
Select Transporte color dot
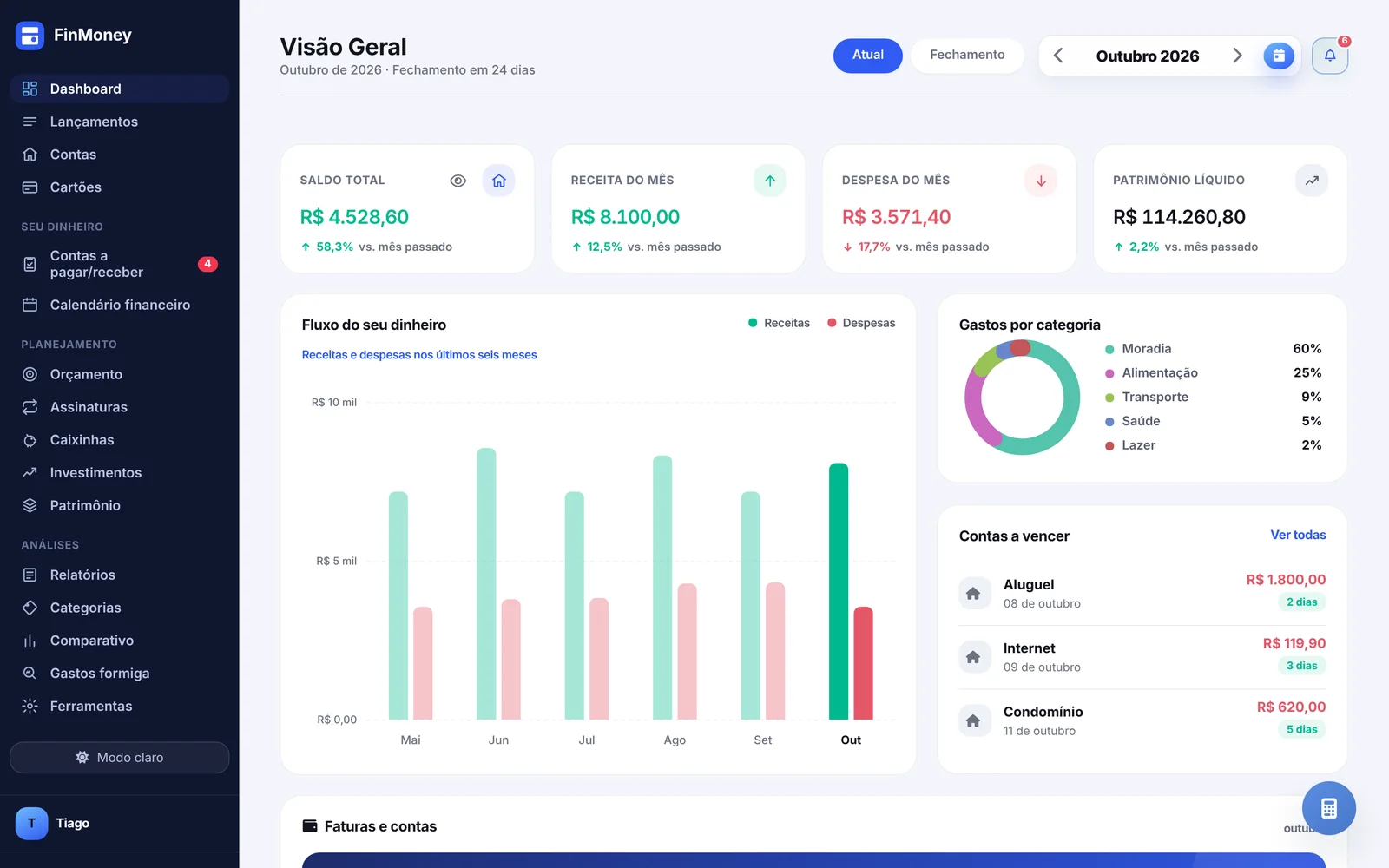(1109, 398)
